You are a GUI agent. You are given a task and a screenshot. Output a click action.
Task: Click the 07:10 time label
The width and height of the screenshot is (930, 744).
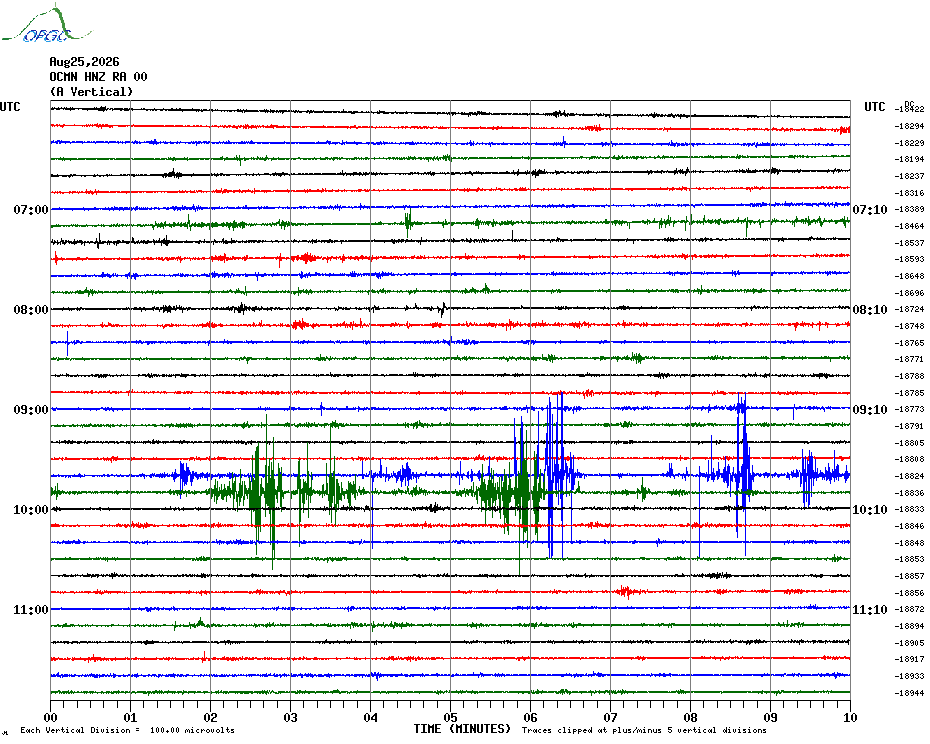click(x=870, y=209)
